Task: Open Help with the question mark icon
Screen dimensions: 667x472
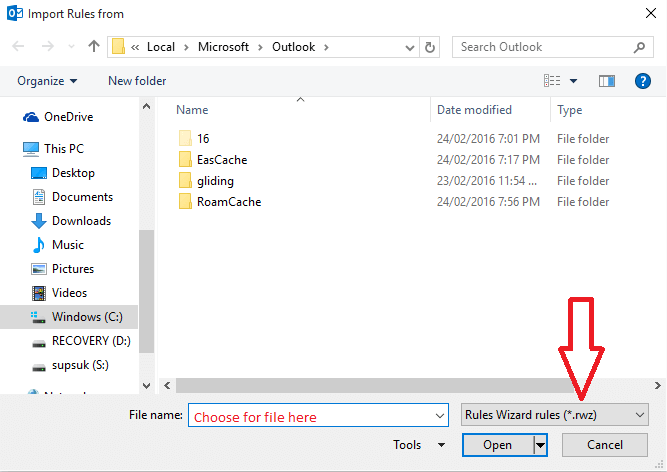Action: [642, 81]
